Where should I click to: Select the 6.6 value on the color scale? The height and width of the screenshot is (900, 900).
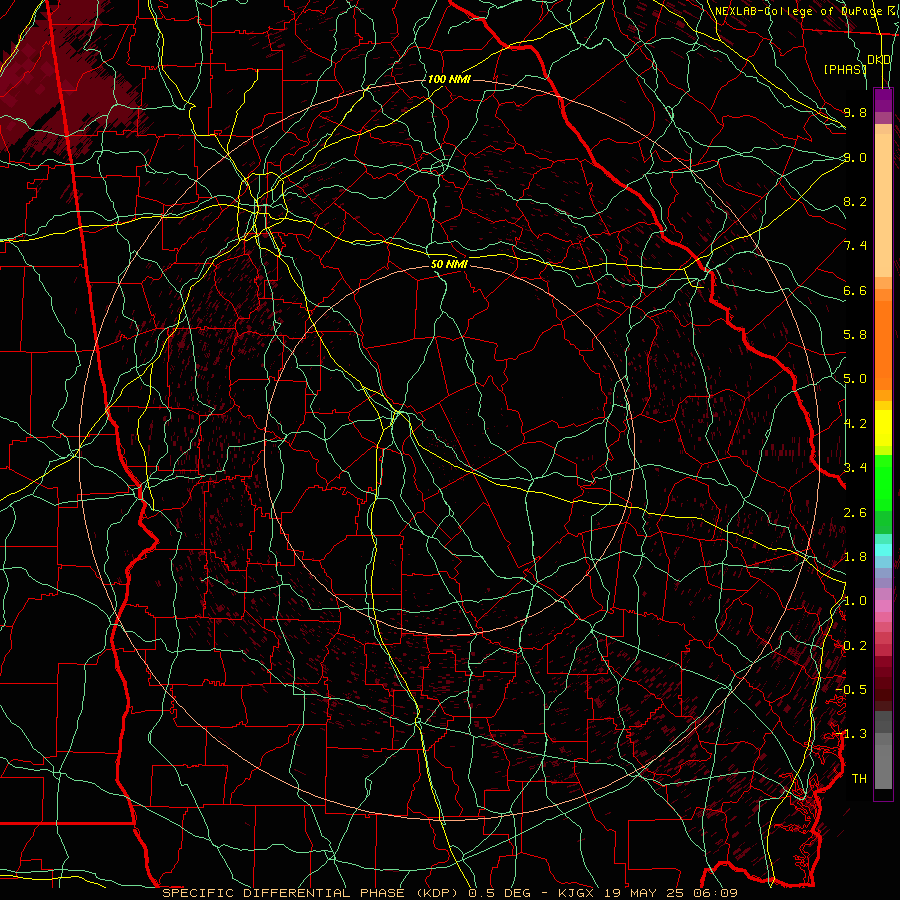point(855,290)
